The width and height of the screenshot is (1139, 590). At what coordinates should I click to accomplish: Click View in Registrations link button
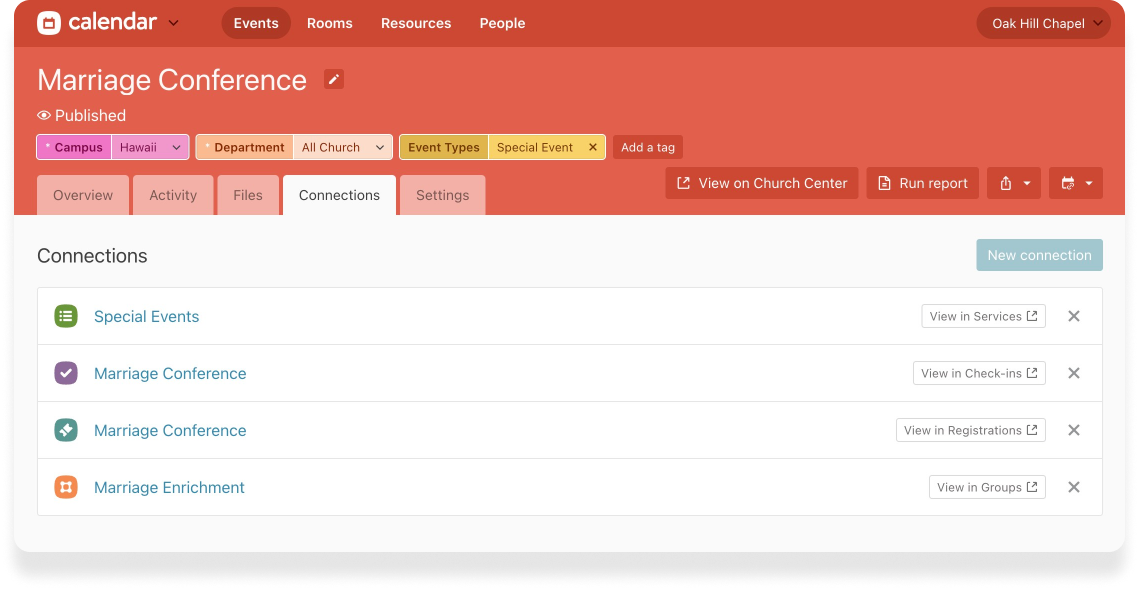[x=970, y=430]
